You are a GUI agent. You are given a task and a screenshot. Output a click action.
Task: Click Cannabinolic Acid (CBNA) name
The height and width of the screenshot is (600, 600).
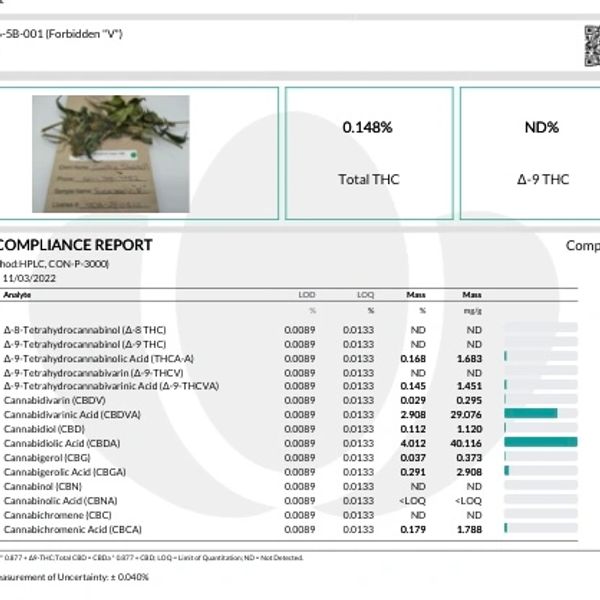pos(60,501)
